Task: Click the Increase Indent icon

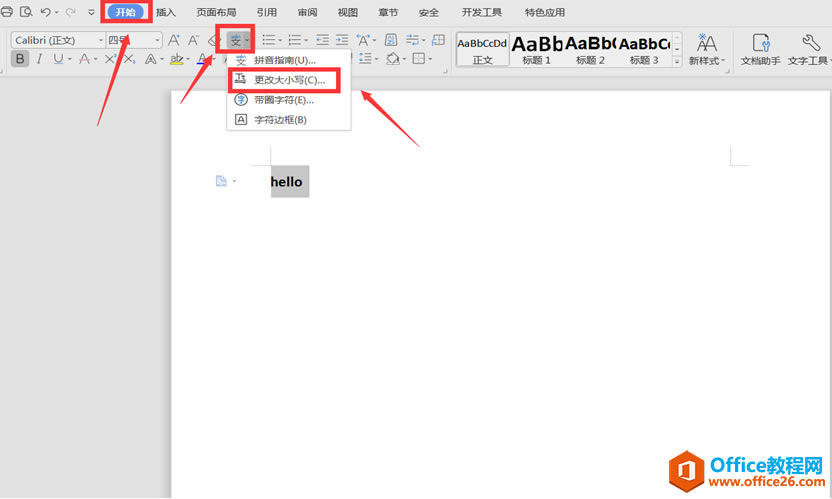Action: (342, 40)
